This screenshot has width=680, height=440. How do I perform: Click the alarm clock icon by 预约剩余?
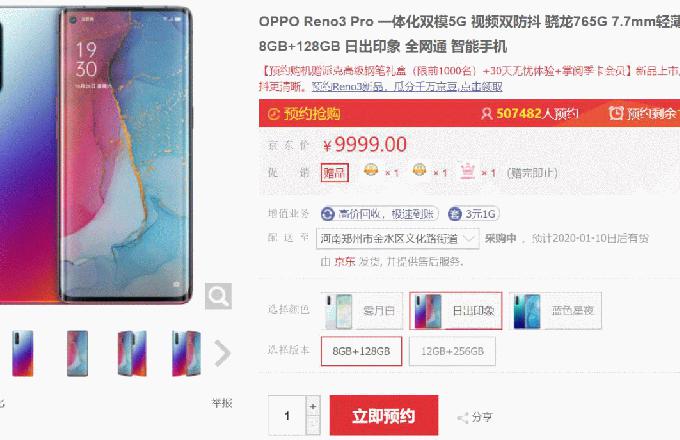pyautogui.click(x=616, y=113)
